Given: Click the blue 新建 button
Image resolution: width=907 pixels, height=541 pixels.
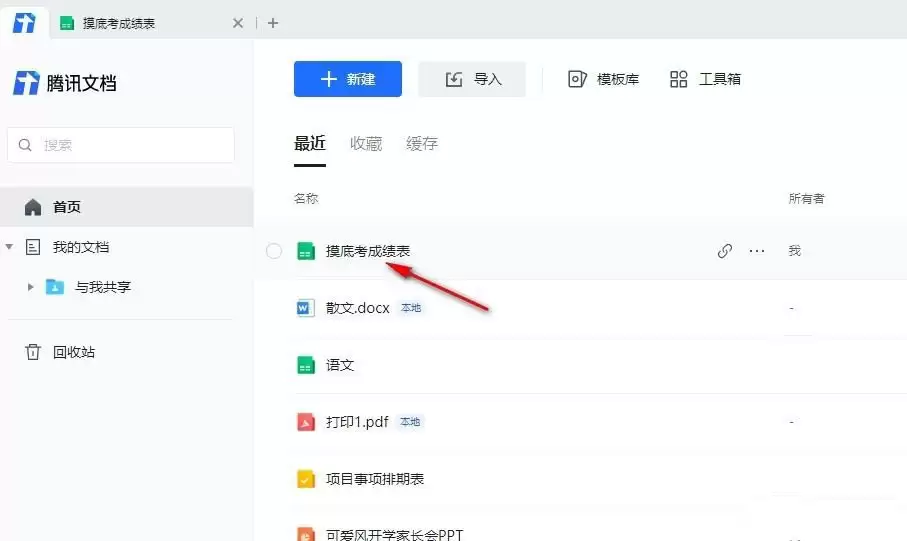Looking at the screenshot, I should [x=347, y=79].
